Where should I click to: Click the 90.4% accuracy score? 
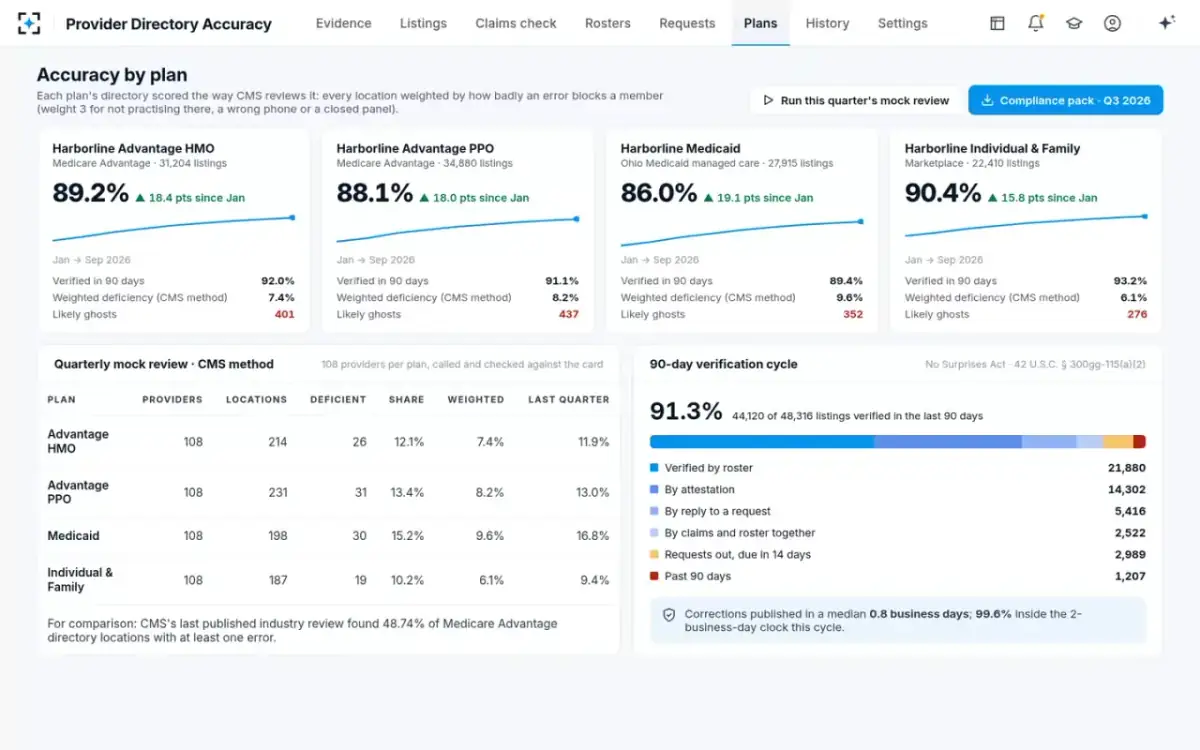click(x=943, y=193)
